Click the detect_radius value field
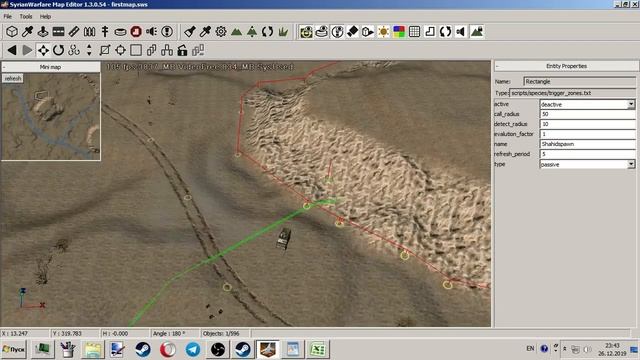640x360 pixels. [587, 124]
